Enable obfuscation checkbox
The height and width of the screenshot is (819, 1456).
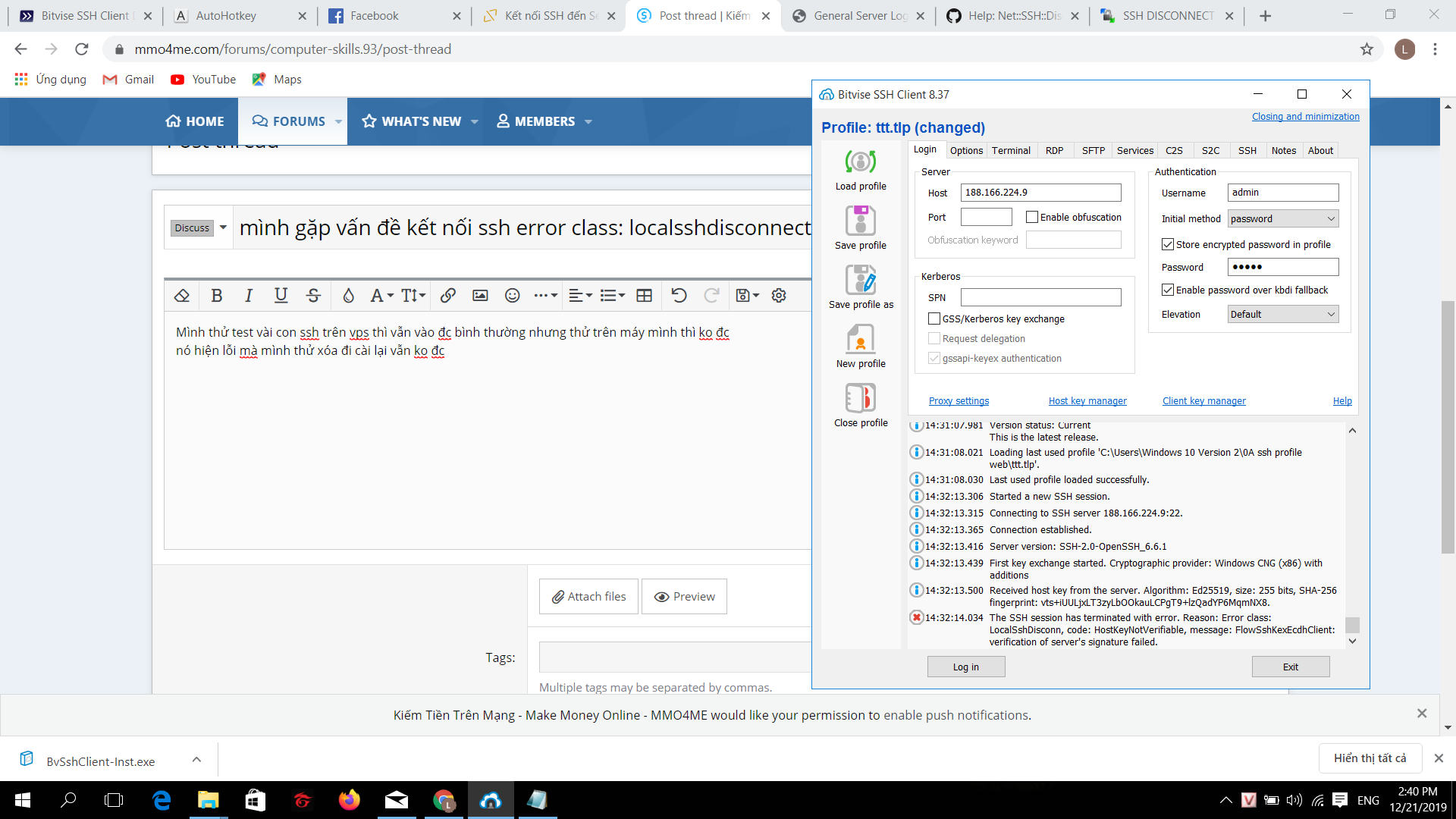[1032, 217]
